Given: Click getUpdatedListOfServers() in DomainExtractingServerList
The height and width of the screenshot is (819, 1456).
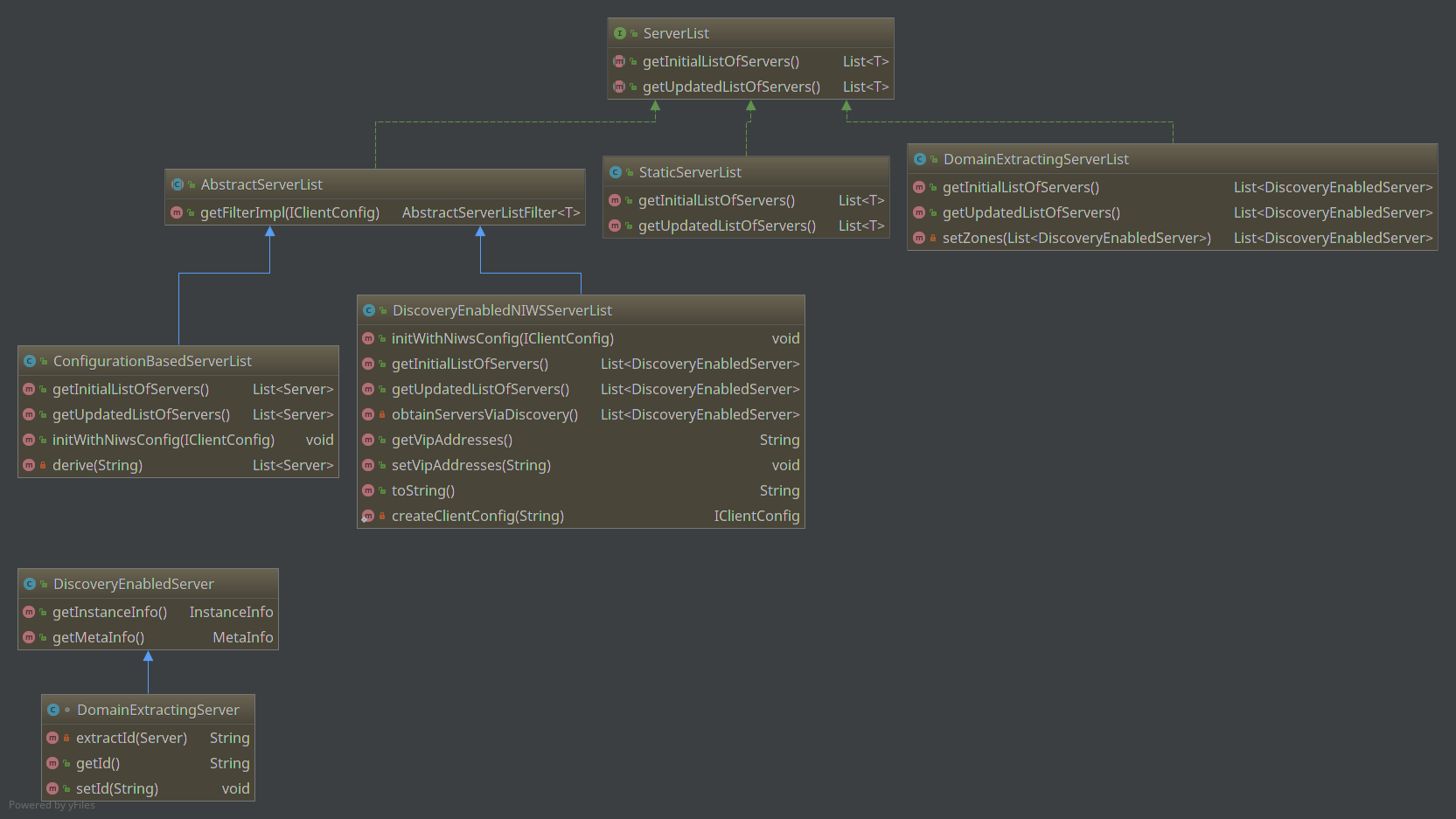Looking at the screenshot, I should pyautogui.click(x=1031, y=212).
